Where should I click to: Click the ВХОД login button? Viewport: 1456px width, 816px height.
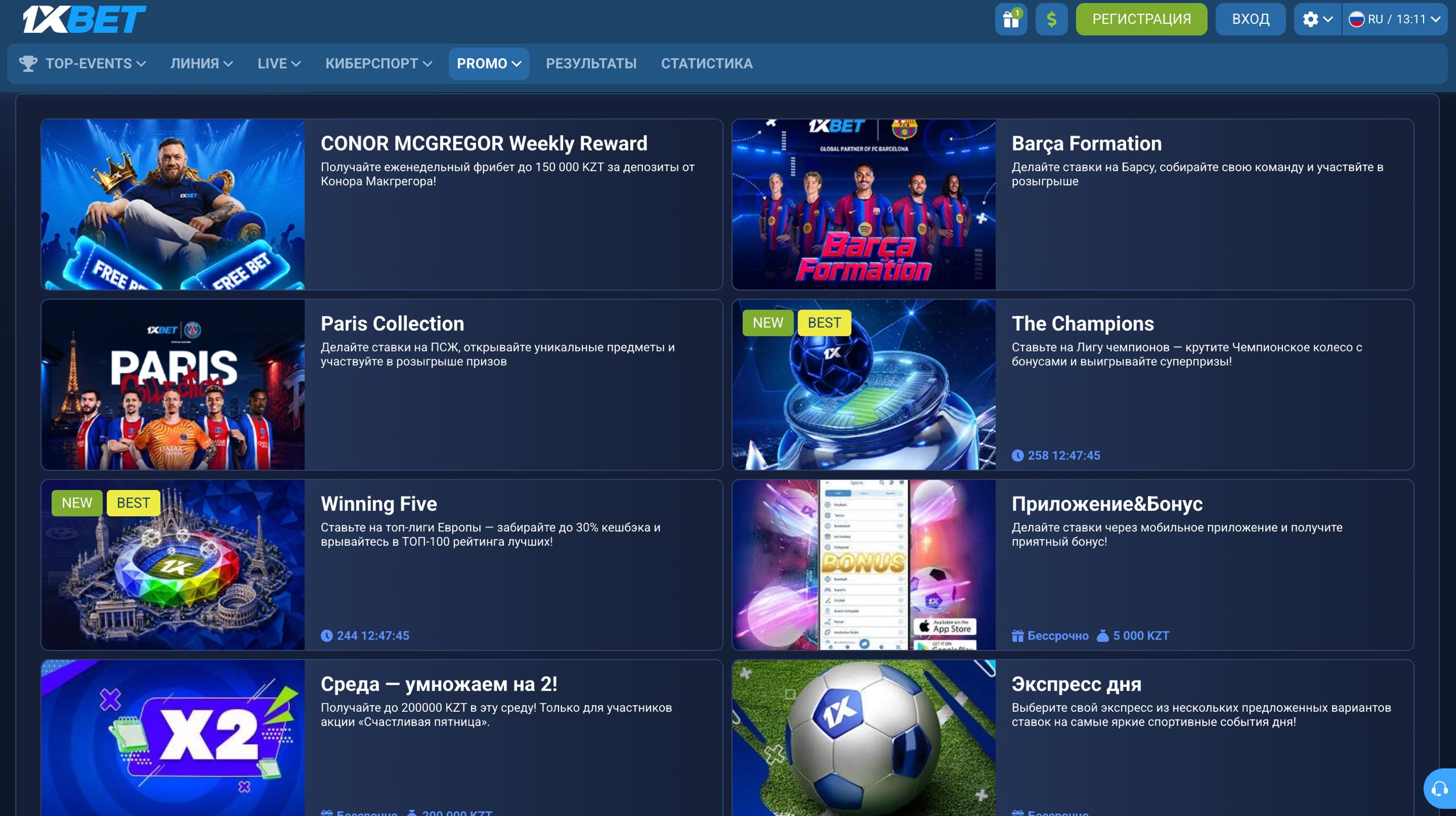point(1251,19)
